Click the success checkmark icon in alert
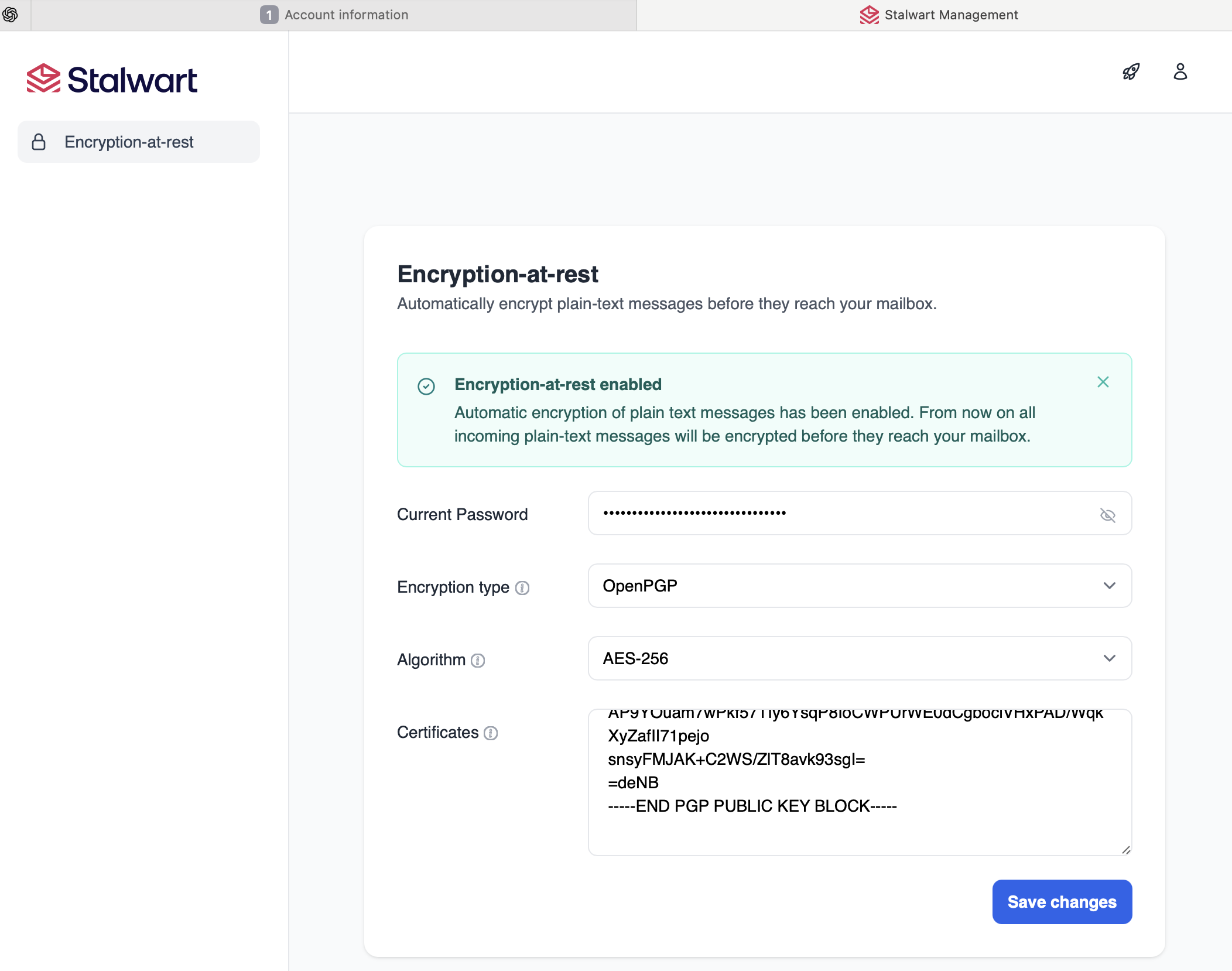The width and height of the screenshot is (1232, 971). [x=426, y=387]
